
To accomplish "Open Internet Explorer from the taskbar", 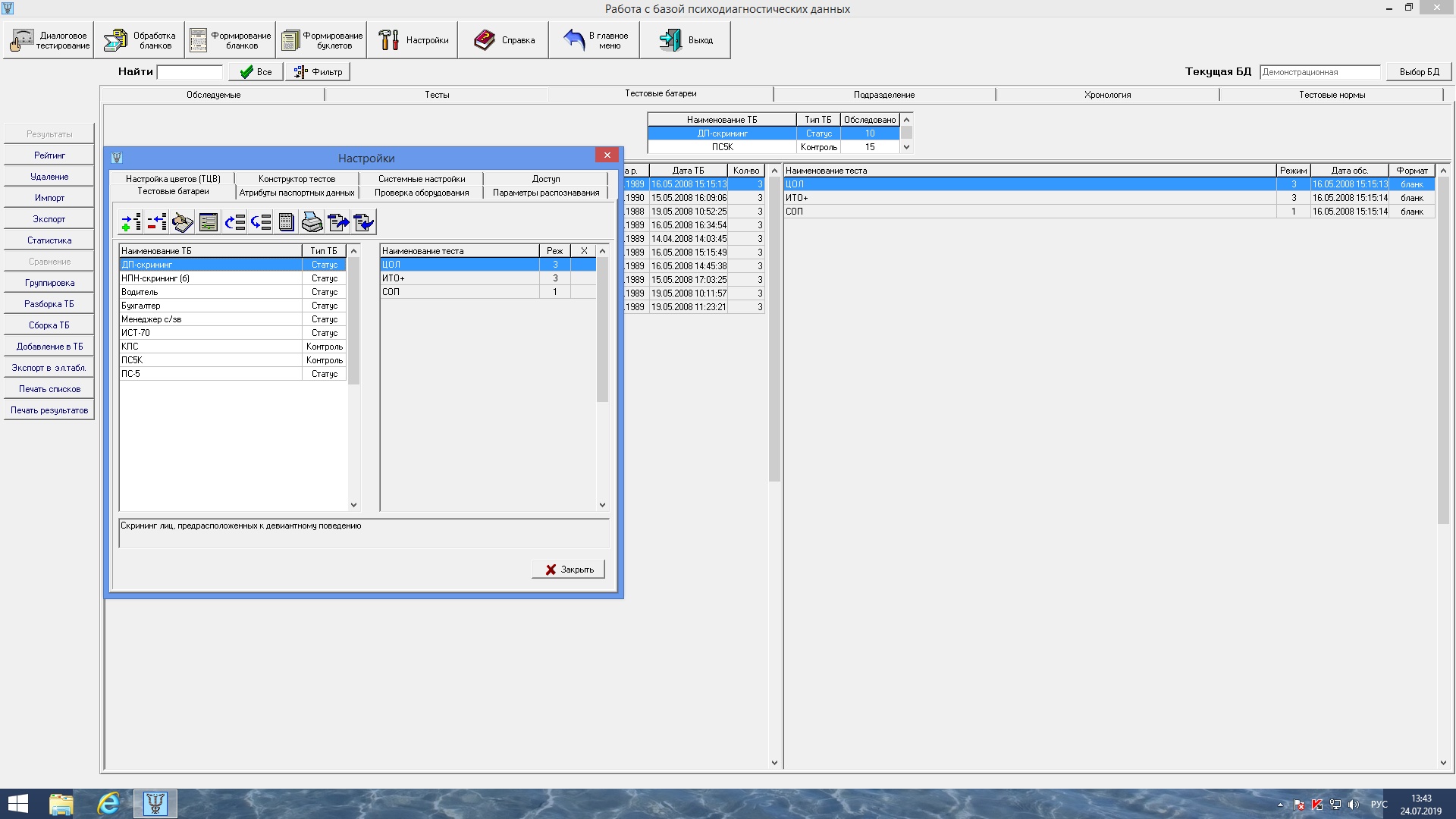I will [x=108, y=804].
